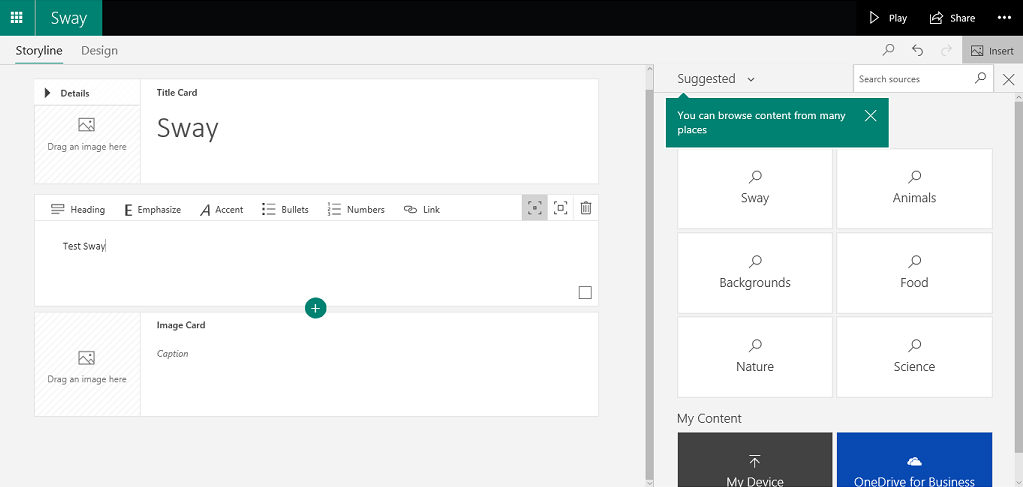Add new card with green plus button
Viewport: 1023px width, 487px height.
pyautogui.click(x=316, y=308)
